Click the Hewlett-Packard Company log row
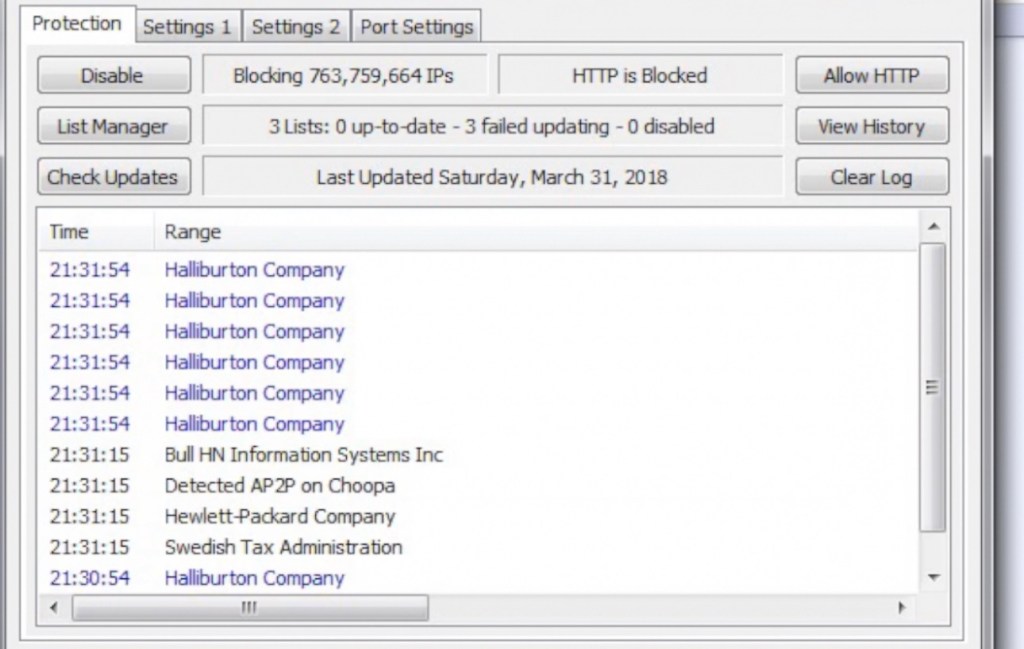The width and height of the screenshot is (1024, 649). pos(279,517)
